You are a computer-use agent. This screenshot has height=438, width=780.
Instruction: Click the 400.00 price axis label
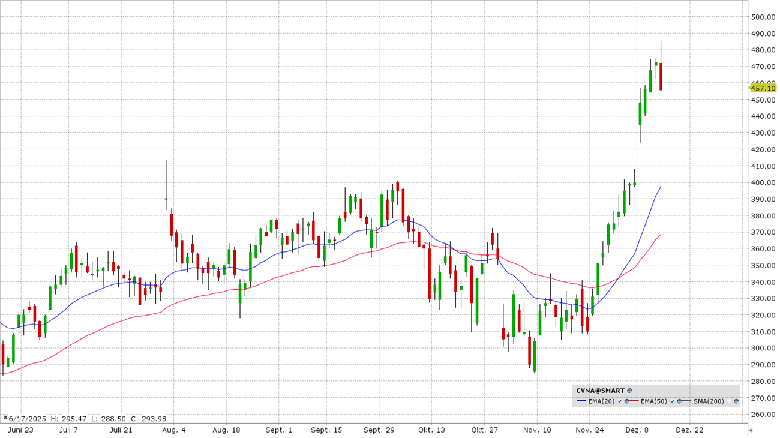(764, 182)
